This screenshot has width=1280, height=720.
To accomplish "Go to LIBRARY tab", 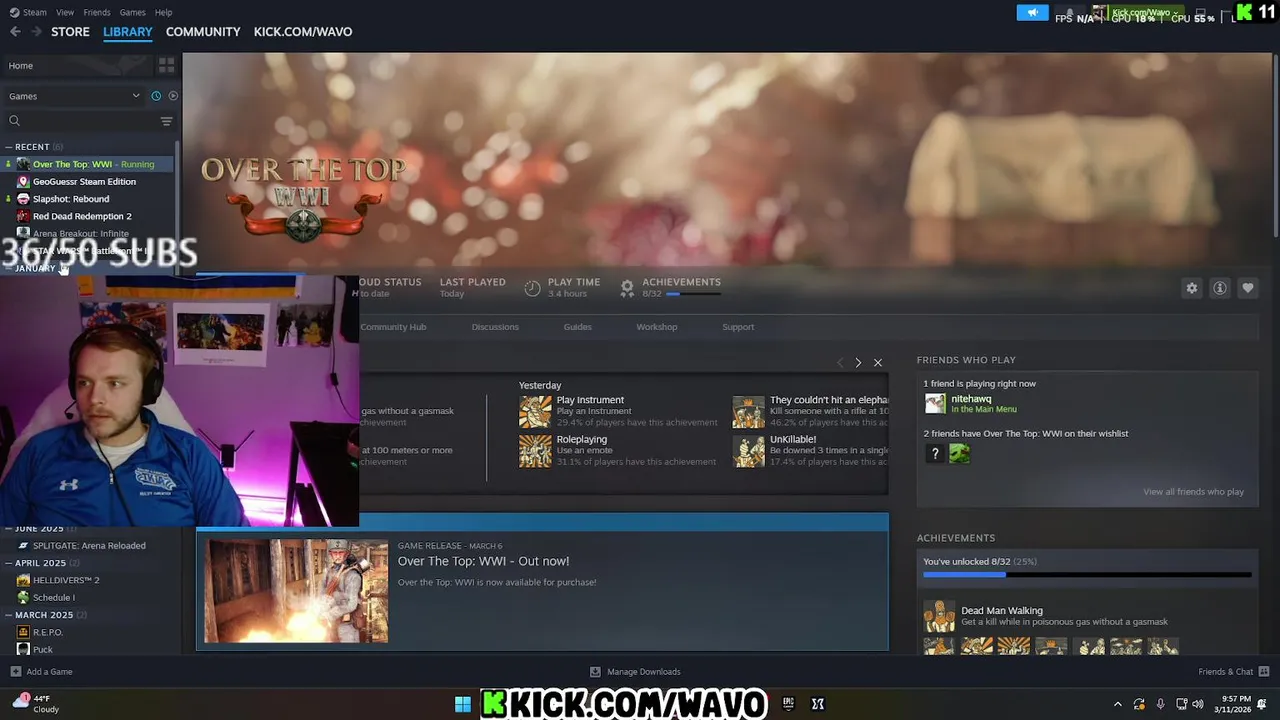I will (128, 32).
